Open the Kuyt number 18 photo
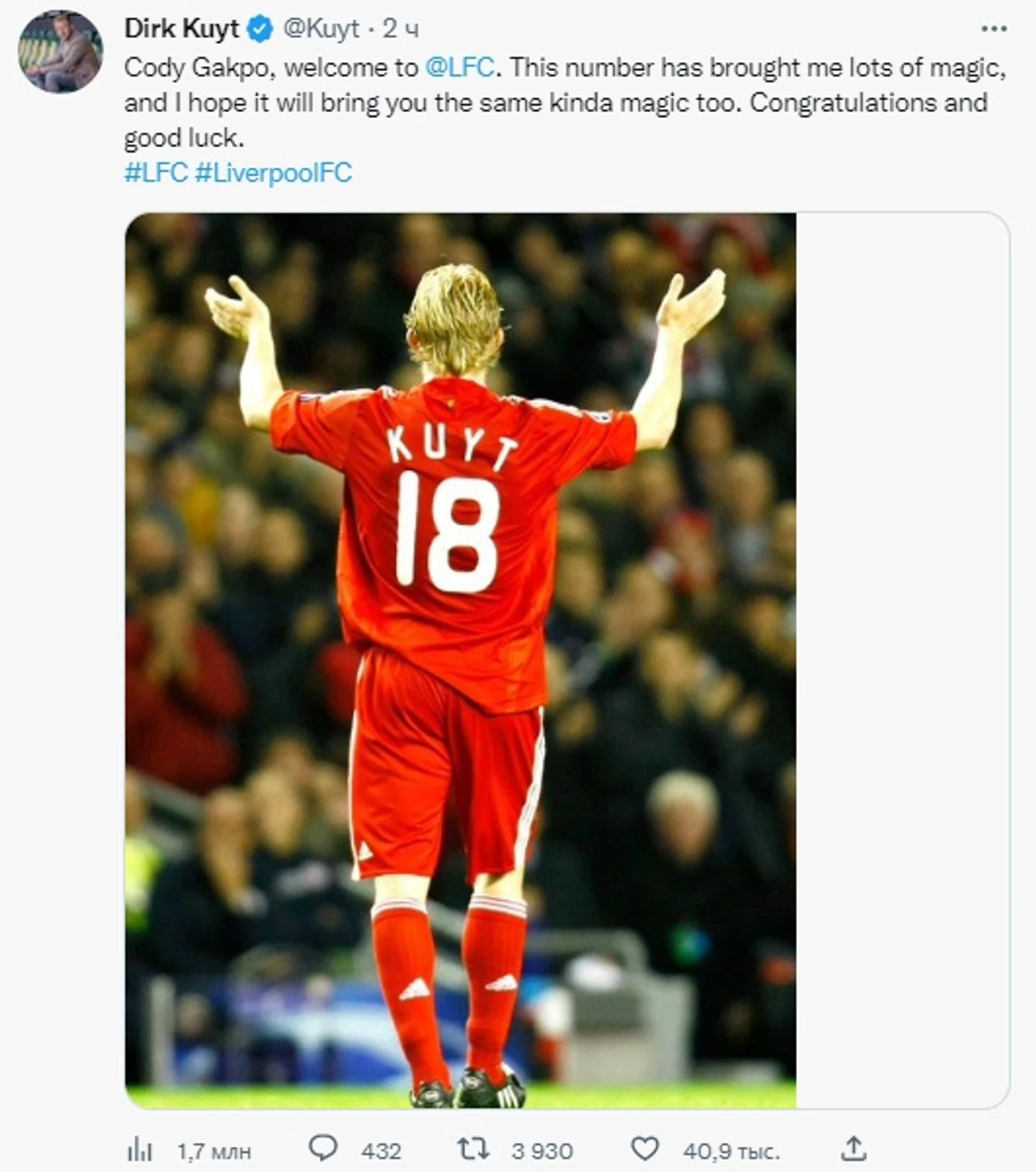The width and height of the screenshot is (1036, 1172). (460, 660)
